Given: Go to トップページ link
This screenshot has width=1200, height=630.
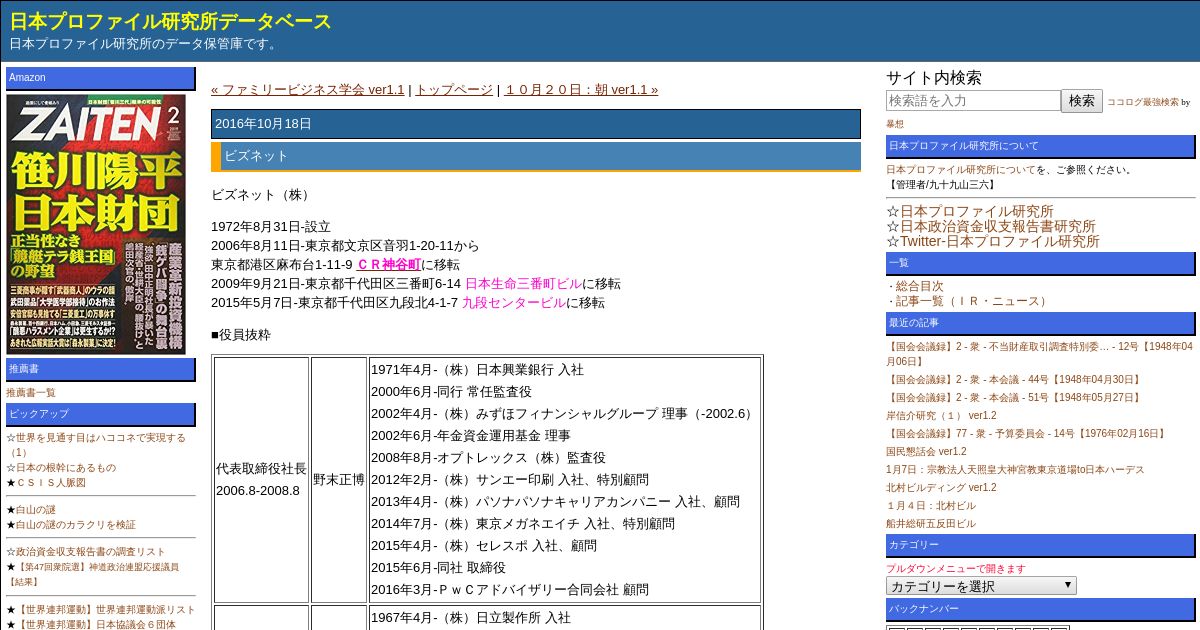Looking at the screenshot, I should 454,89.
